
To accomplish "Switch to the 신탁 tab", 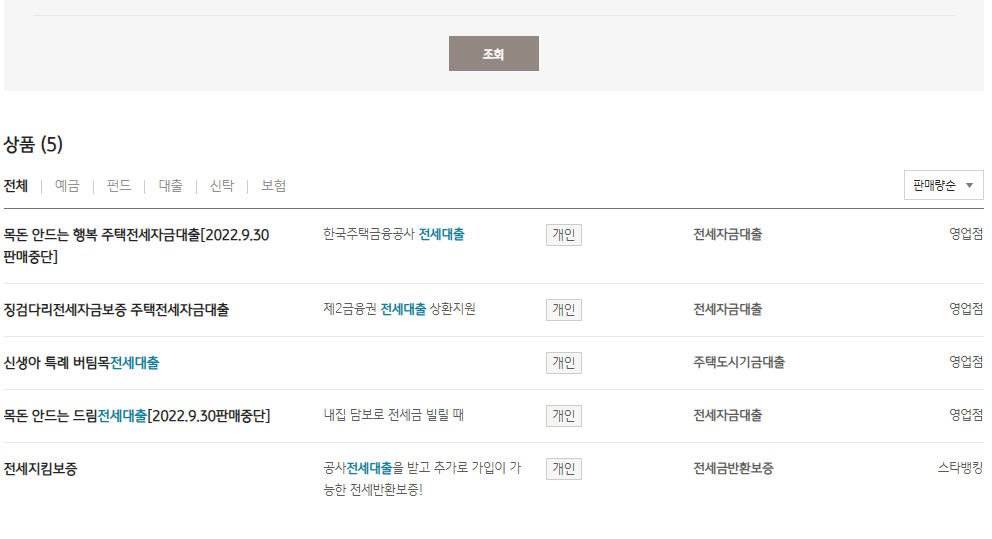I will coord(222,186).
